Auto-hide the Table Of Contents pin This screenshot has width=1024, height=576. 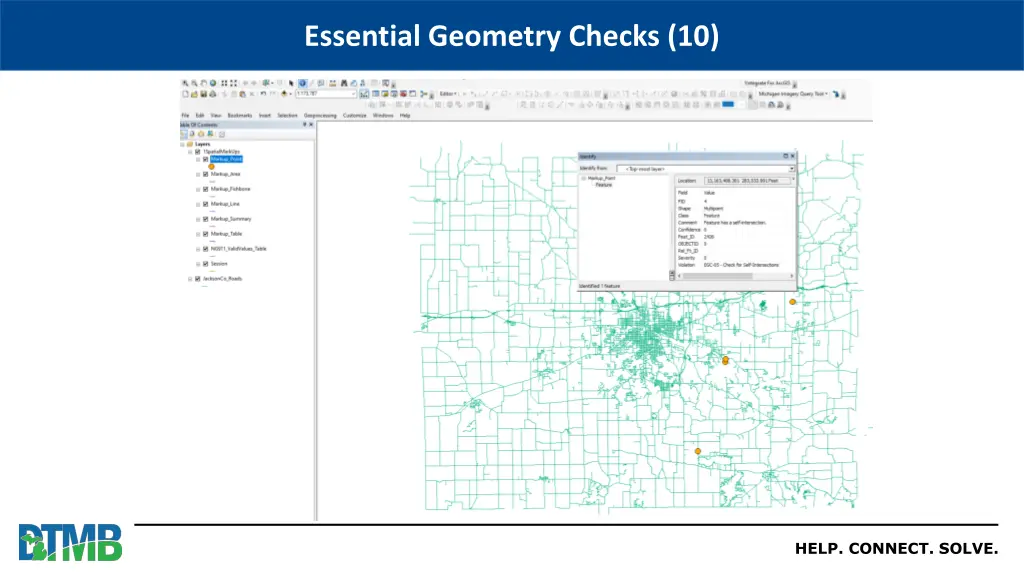pyautogui.click(x=304, y=125)
